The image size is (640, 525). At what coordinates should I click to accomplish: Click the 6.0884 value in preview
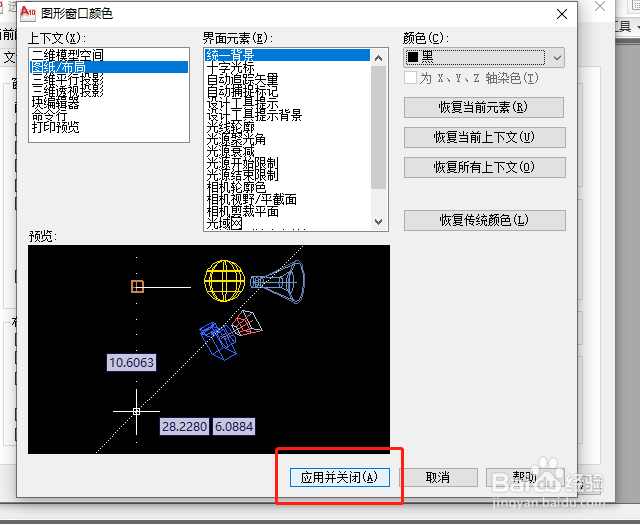pyautogui.click(x=234, y=427)
